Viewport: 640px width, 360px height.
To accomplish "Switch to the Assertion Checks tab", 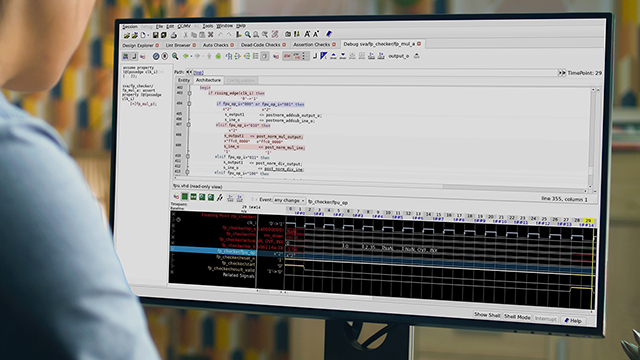I will coord(311,44).
